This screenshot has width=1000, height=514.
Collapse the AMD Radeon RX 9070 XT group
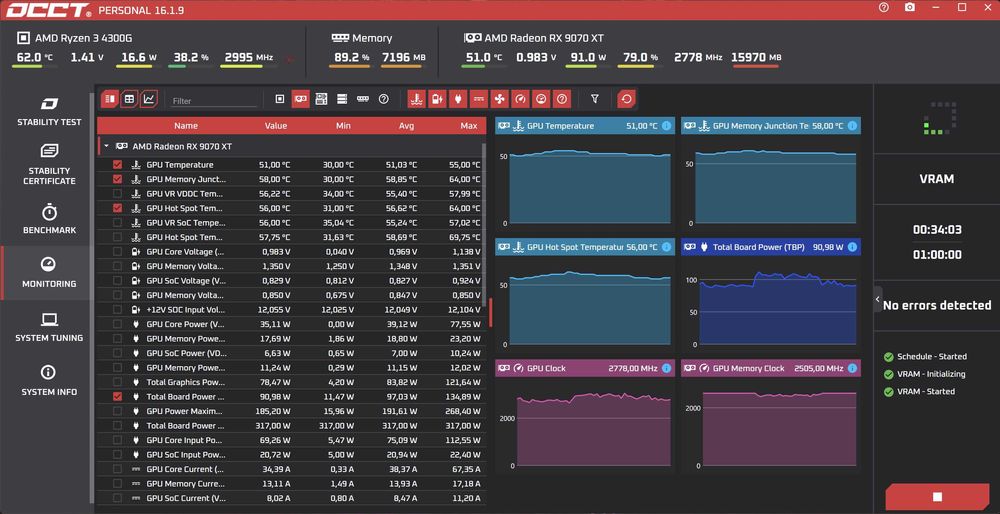click(x=107, y=146)
